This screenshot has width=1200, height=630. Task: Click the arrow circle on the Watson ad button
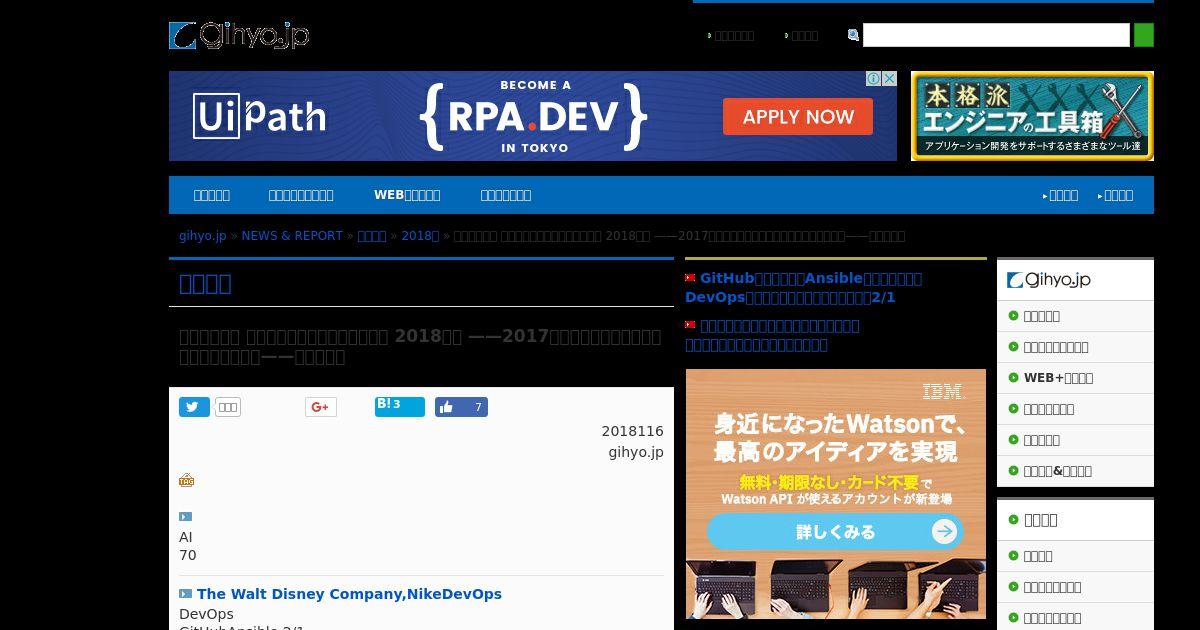click(944, 531)
